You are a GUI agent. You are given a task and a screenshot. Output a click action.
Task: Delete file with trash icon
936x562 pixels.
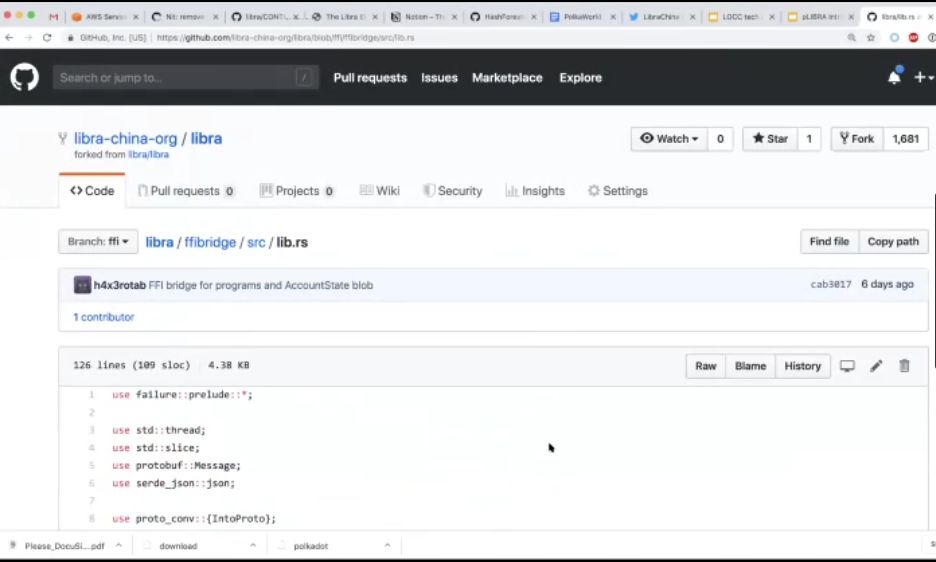pos(904,366)
